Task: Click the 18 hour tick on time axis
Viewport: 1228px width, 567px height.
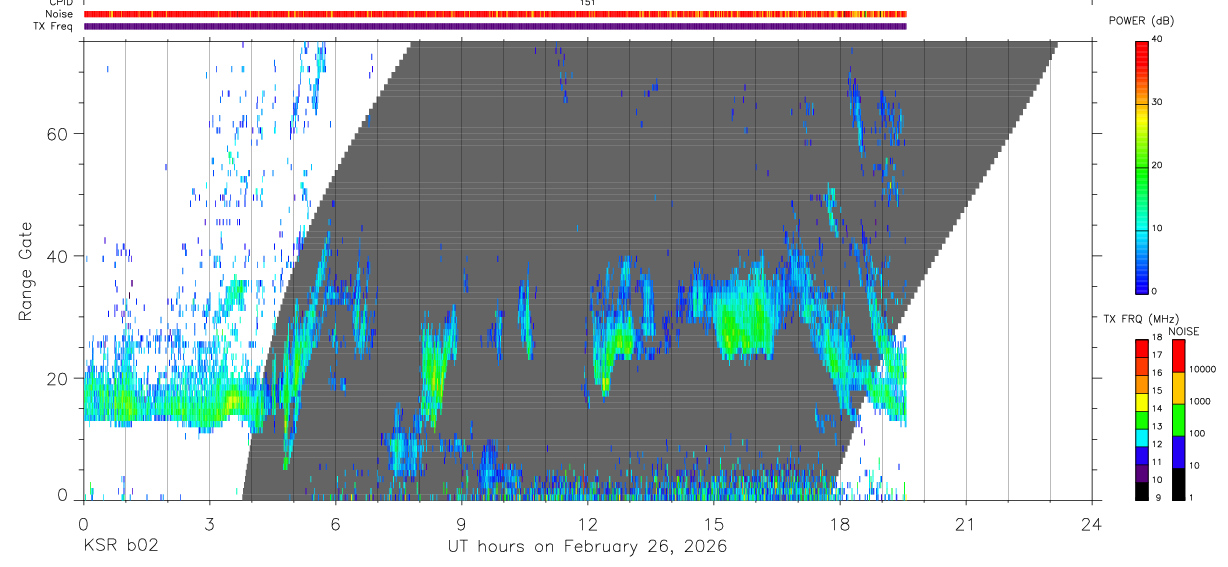Action: point(839,524)
